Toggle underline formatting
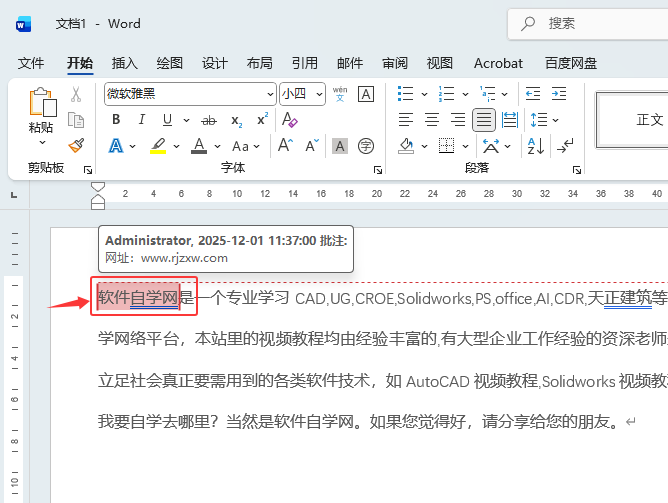 click(x=167, y=120)
